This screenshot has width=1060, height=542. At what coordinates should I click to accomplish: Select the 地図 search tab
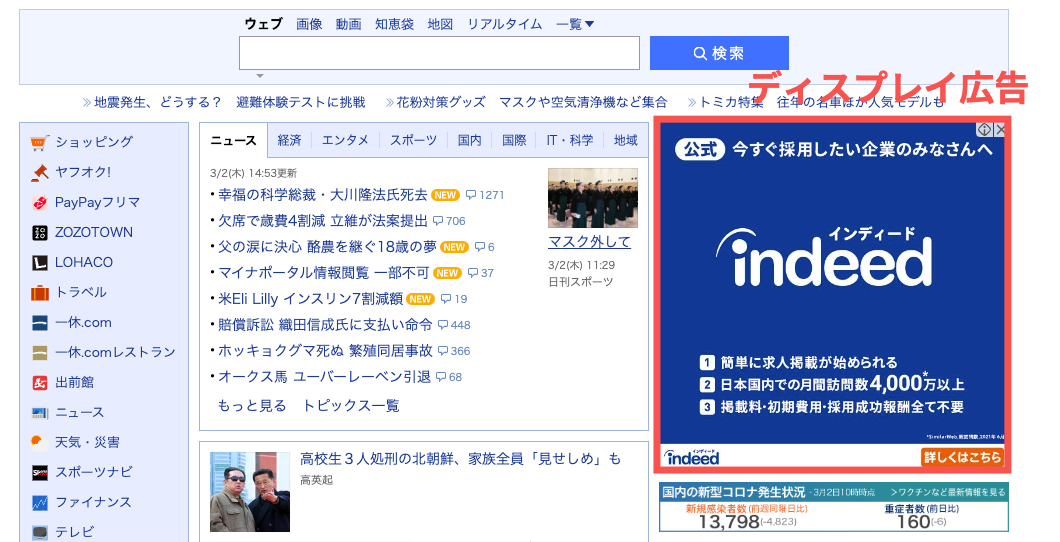(x=440, y=24)
